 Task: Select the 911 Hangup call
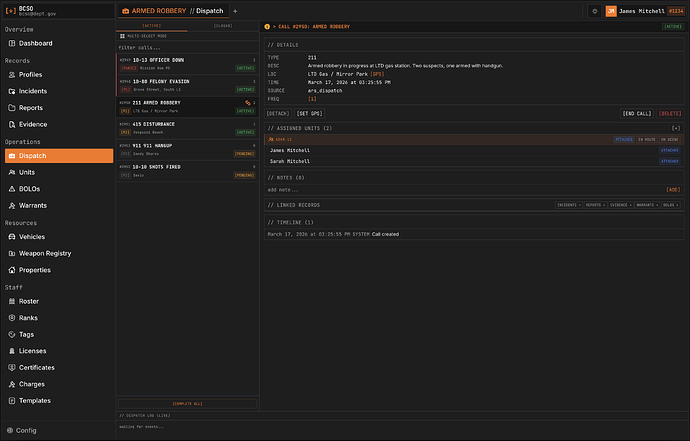pyautogui.click(x=187, y=150)
